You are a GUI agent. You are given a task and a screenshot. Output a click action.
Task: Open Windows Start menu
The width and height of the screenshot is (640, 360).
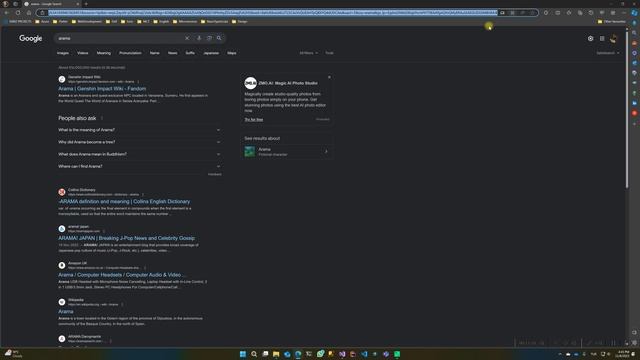coord(243,354)
